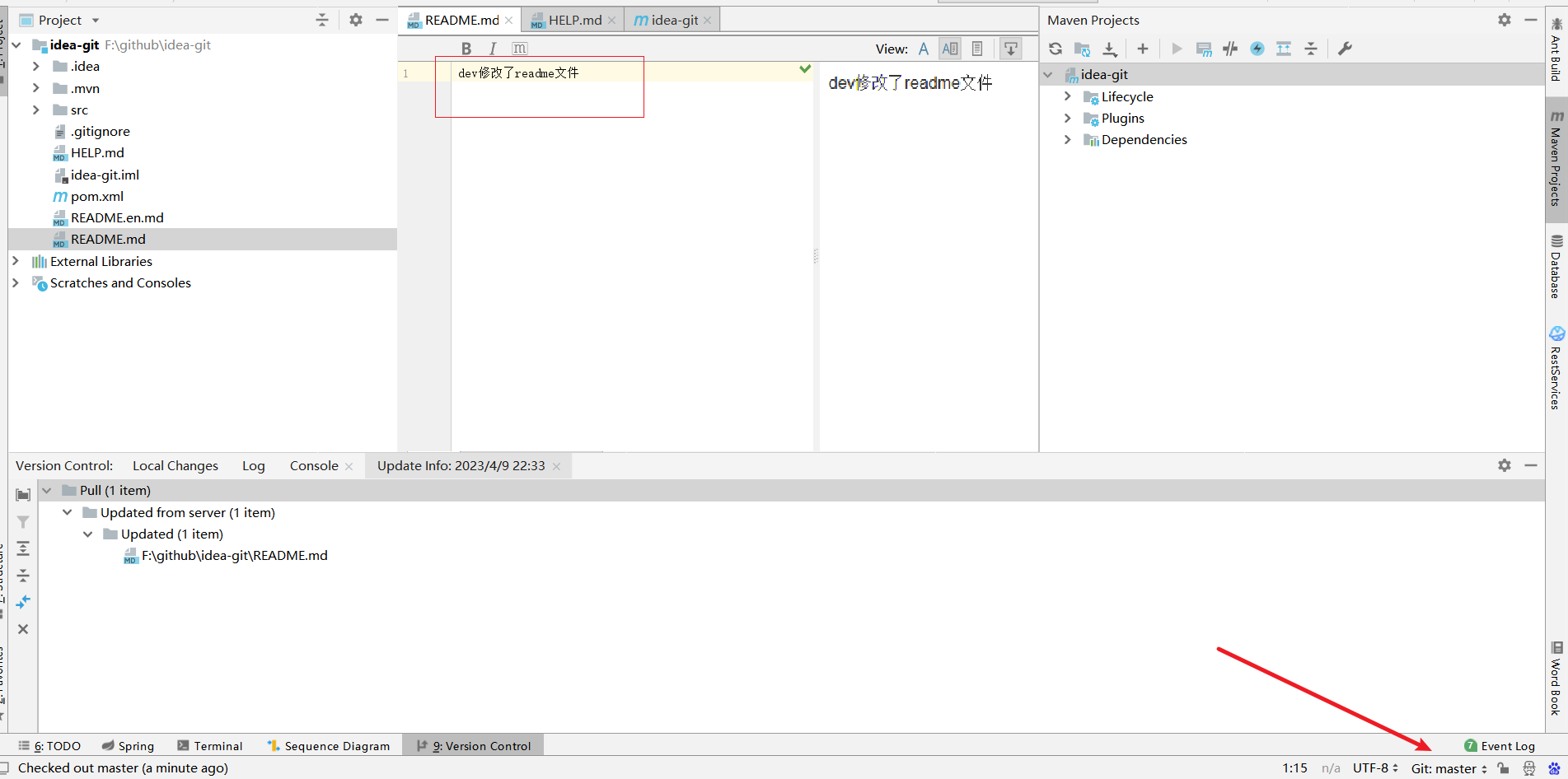
Task: Open the Spring tool window
Action: (x=128, y=746)
